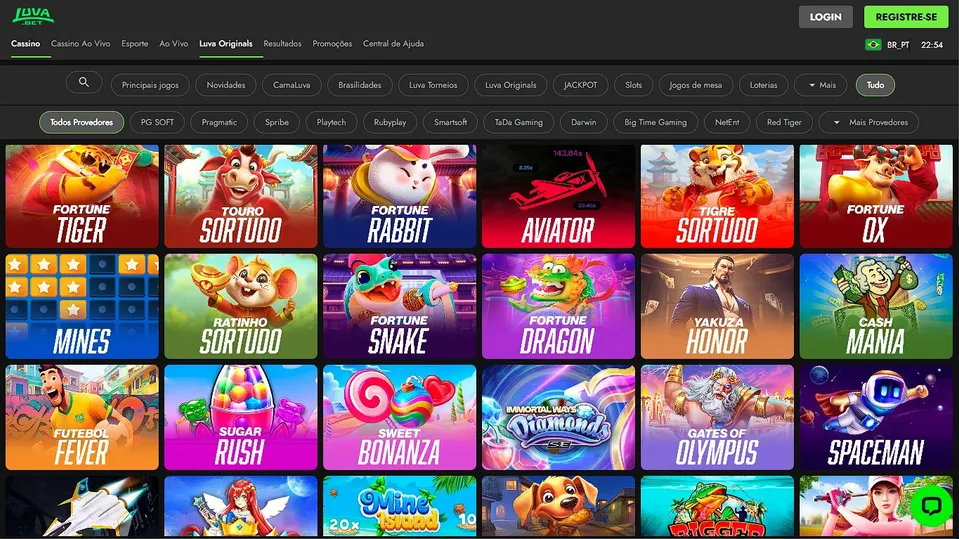959x539 pixels.
Task: Open the game search magnifier
Action: [x=84, y=82]
